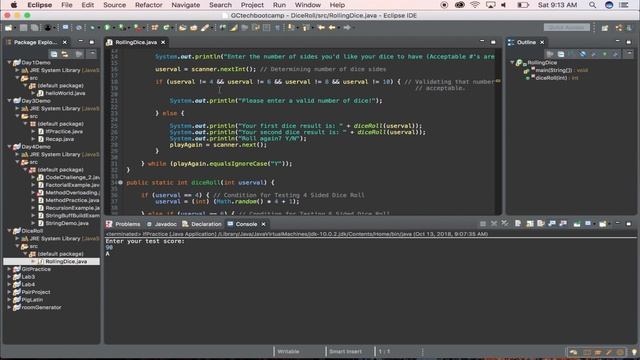The height and width of the screenshot is (360, 640).
Task: Click Smart Insert in the status bar
Action: pyautogui.click(x=345, y=351)
